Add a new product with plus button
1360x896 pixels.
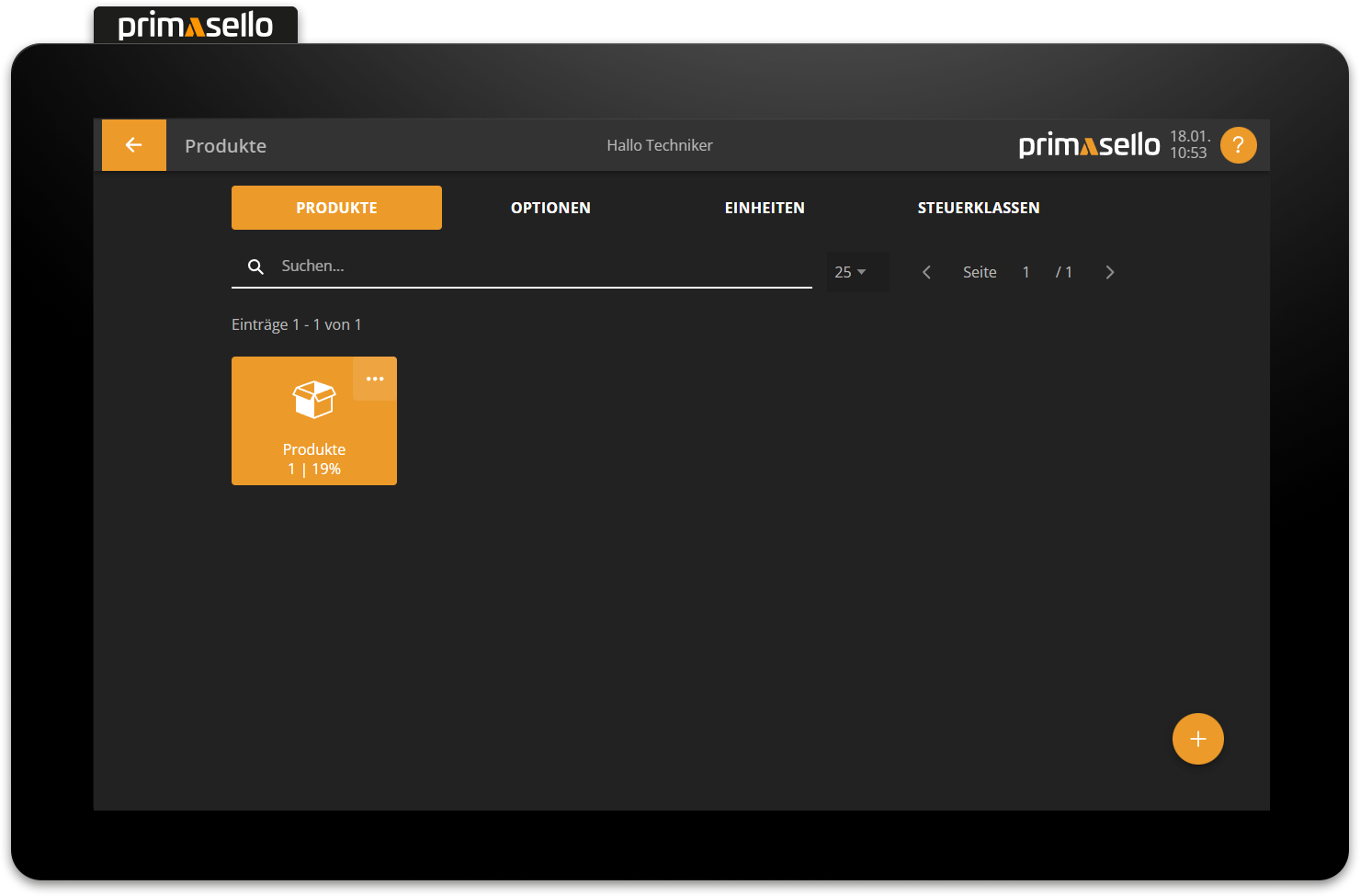pyautogui.click(x=1197, y=739)
